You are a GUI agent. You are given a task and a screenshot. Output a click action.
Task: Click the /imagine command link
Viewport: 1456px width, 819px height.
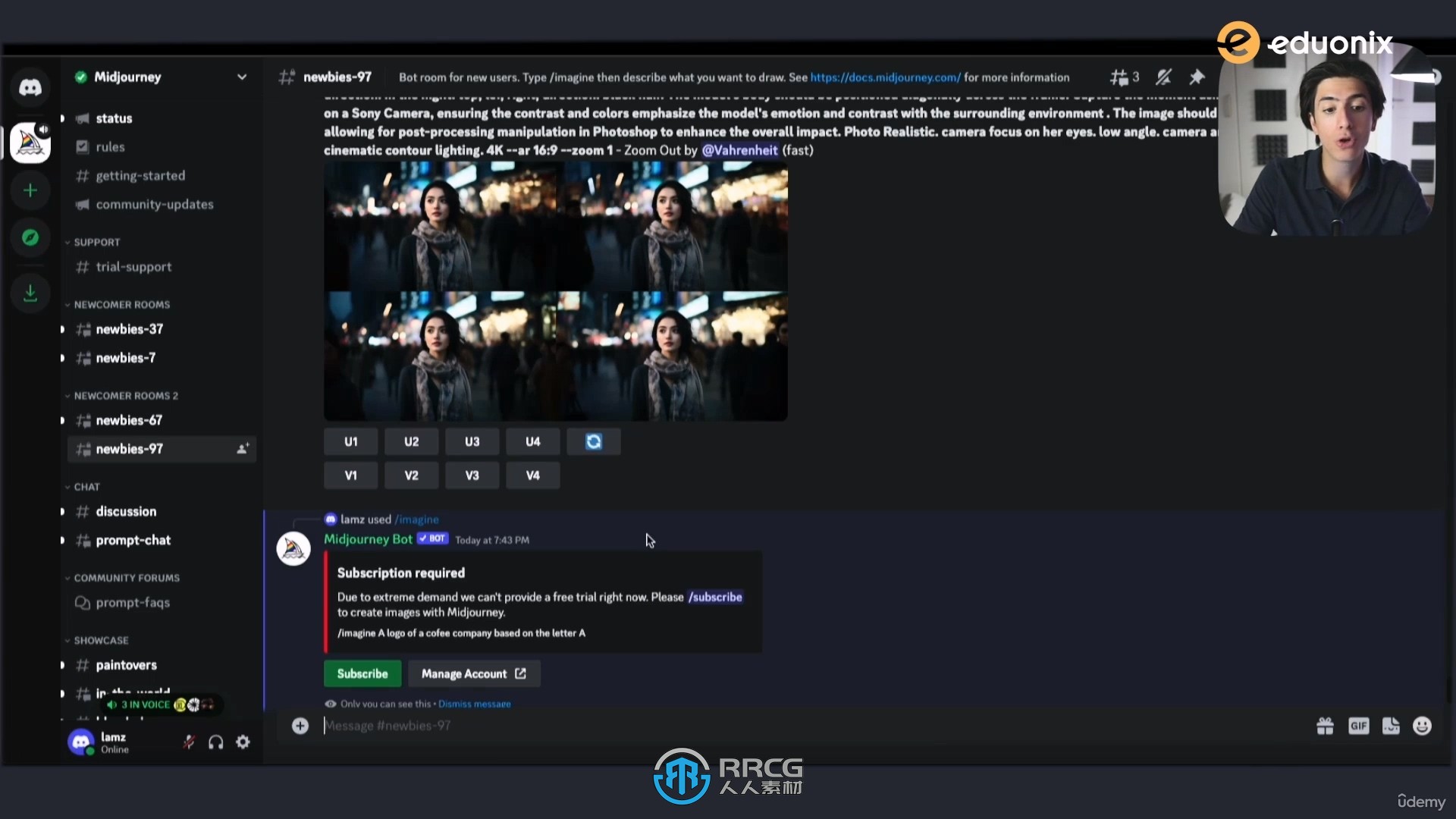pyautogui.click(x=417, y=519)
